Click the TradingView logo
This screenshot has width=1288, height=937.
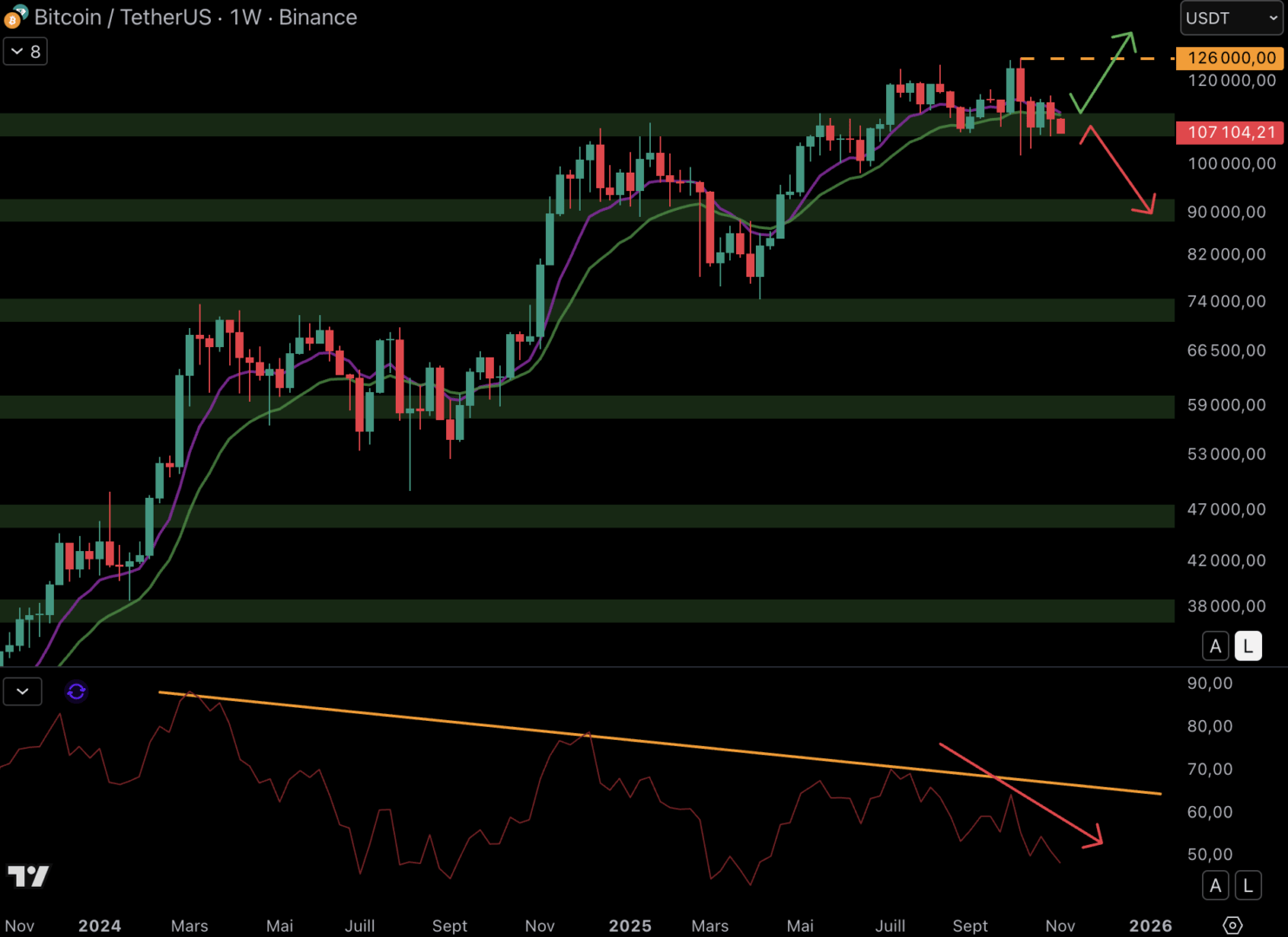tap(29, 876)
